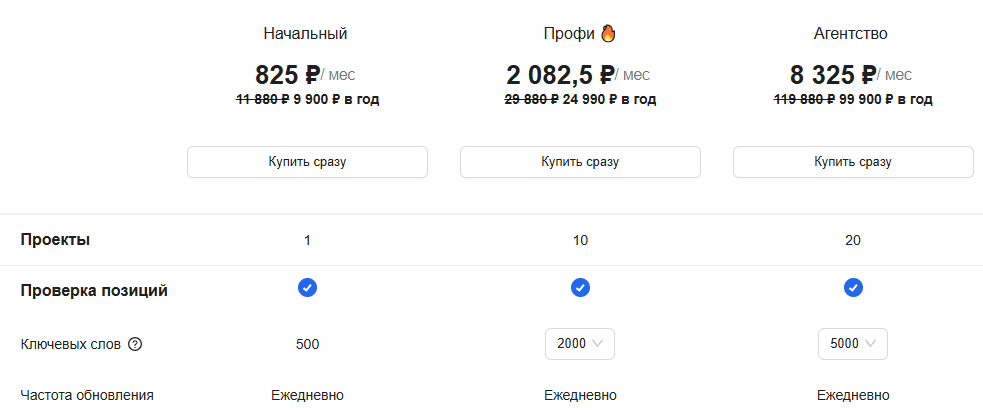
Task: Click the 825 ₽ monthly price
Action: (286, 75)
